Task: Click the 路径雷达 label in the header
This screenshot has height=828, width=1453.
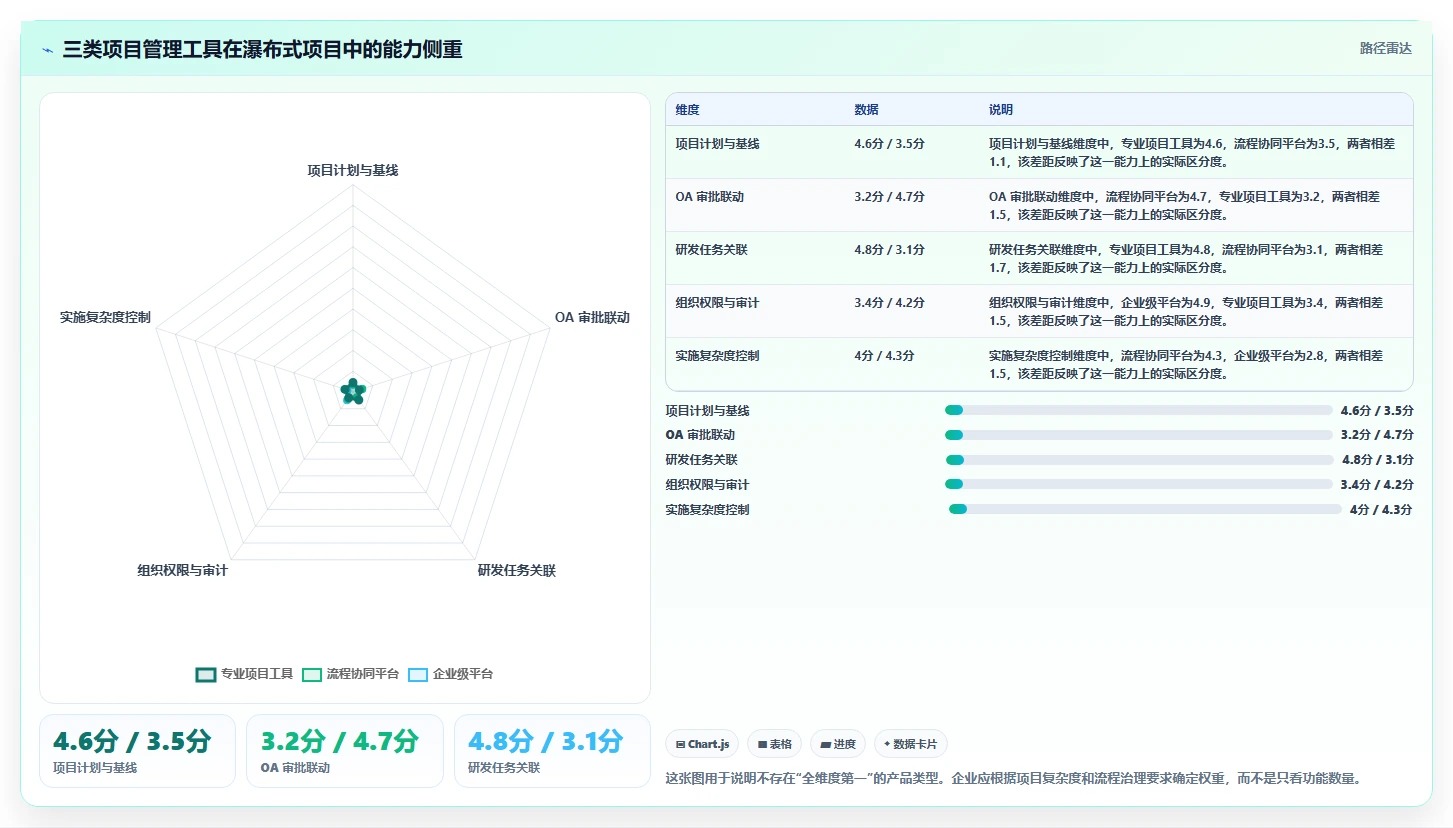Action: [x=1385, y=48]
